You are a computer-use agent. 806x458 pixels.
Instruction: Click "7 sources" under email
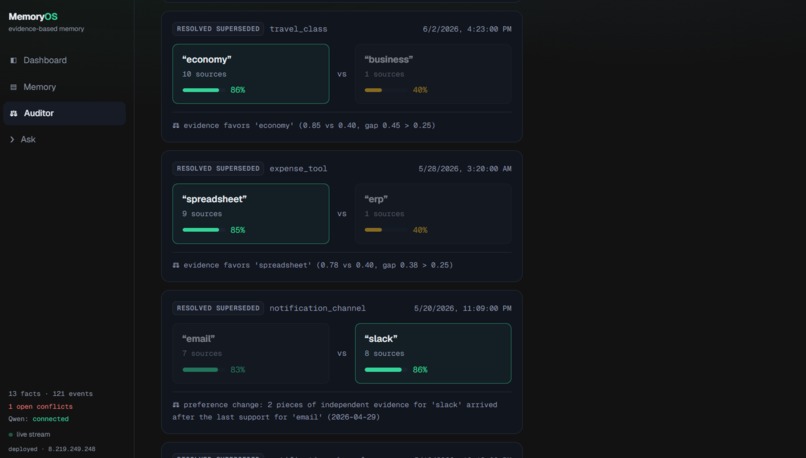[x=202, y=354]
